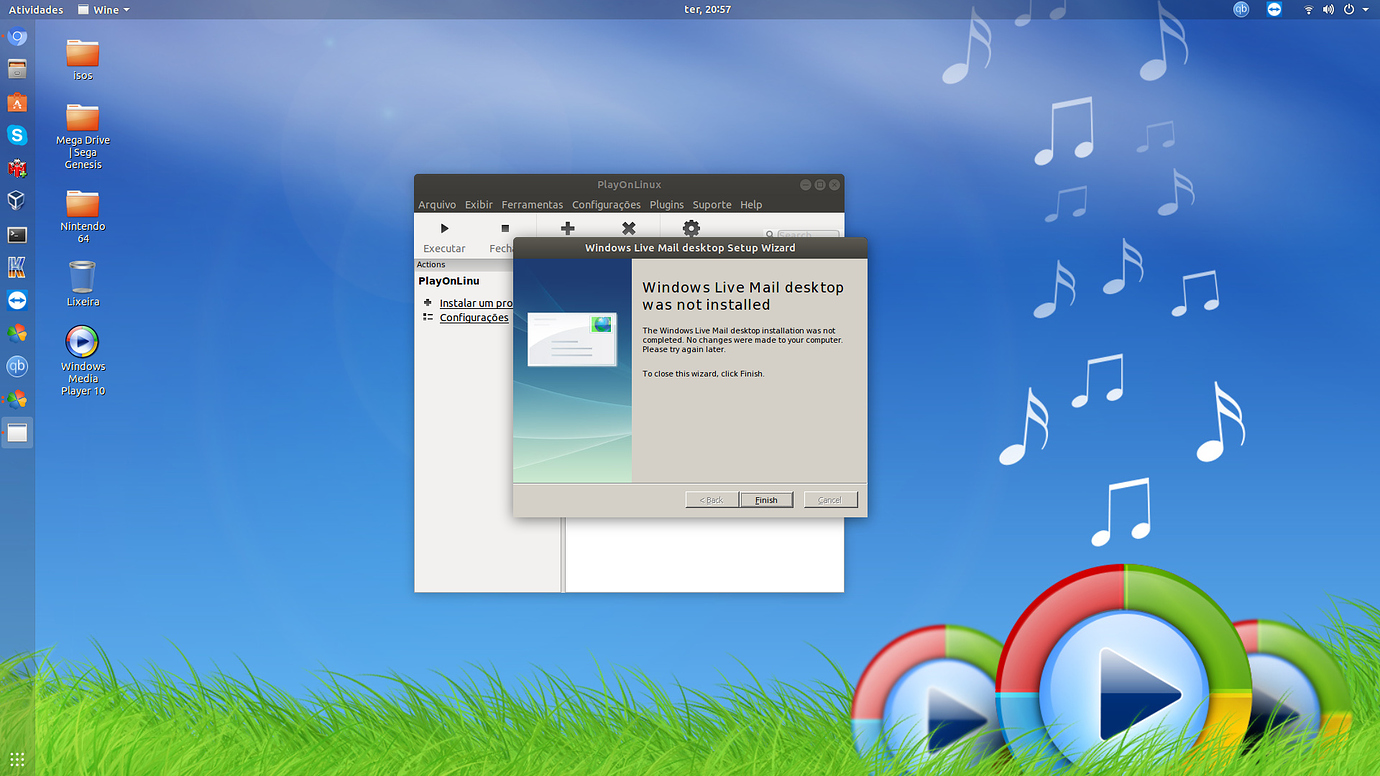Open Chromium browser from the dock
The width and height of the screenshot is (1380, 776).
pyautogui.click(x=17, y=37)
